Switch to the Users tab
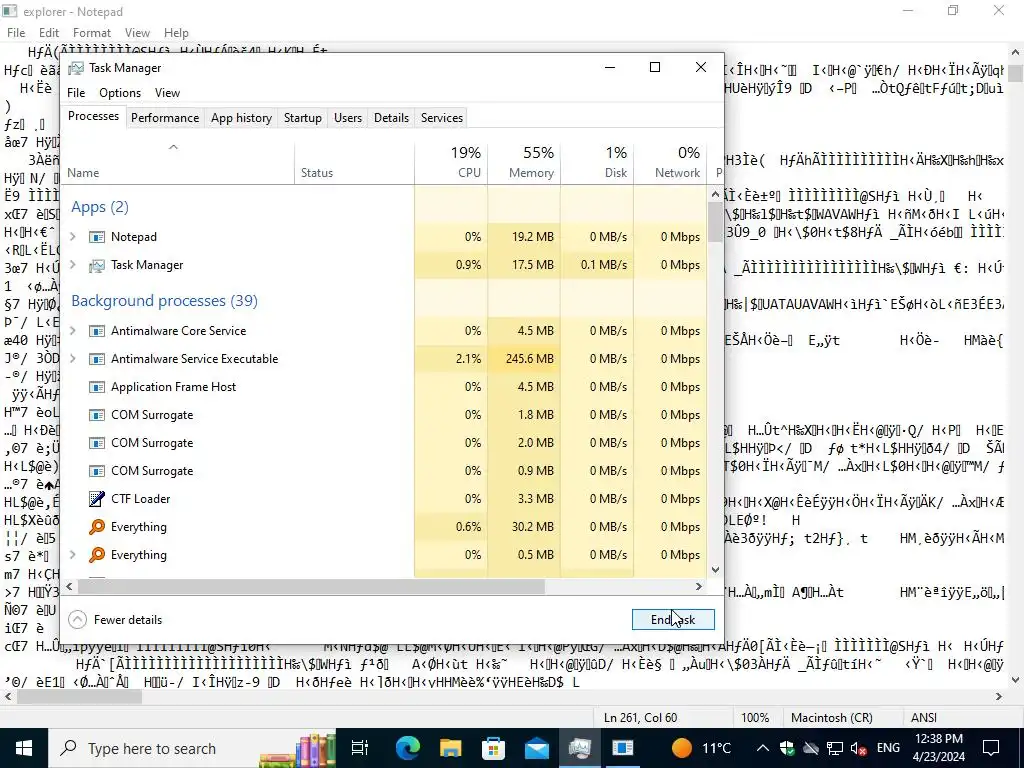 coord(348,118)
